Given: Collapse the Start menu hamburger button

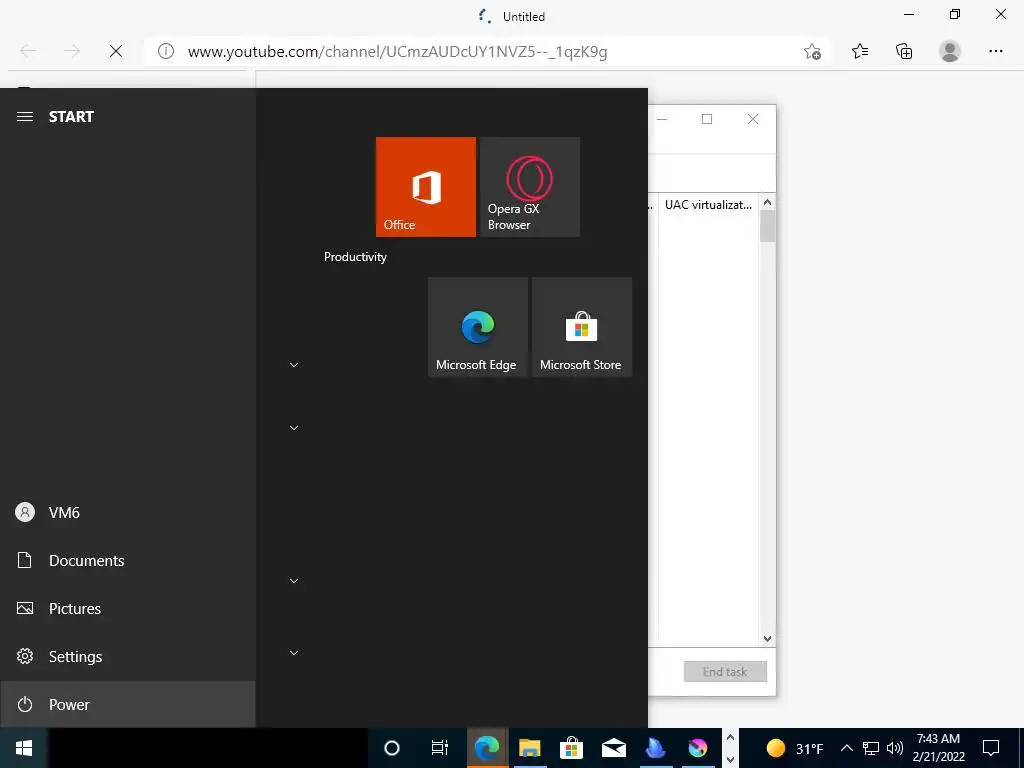Looking at the screenshot, I should click(25, 117).
